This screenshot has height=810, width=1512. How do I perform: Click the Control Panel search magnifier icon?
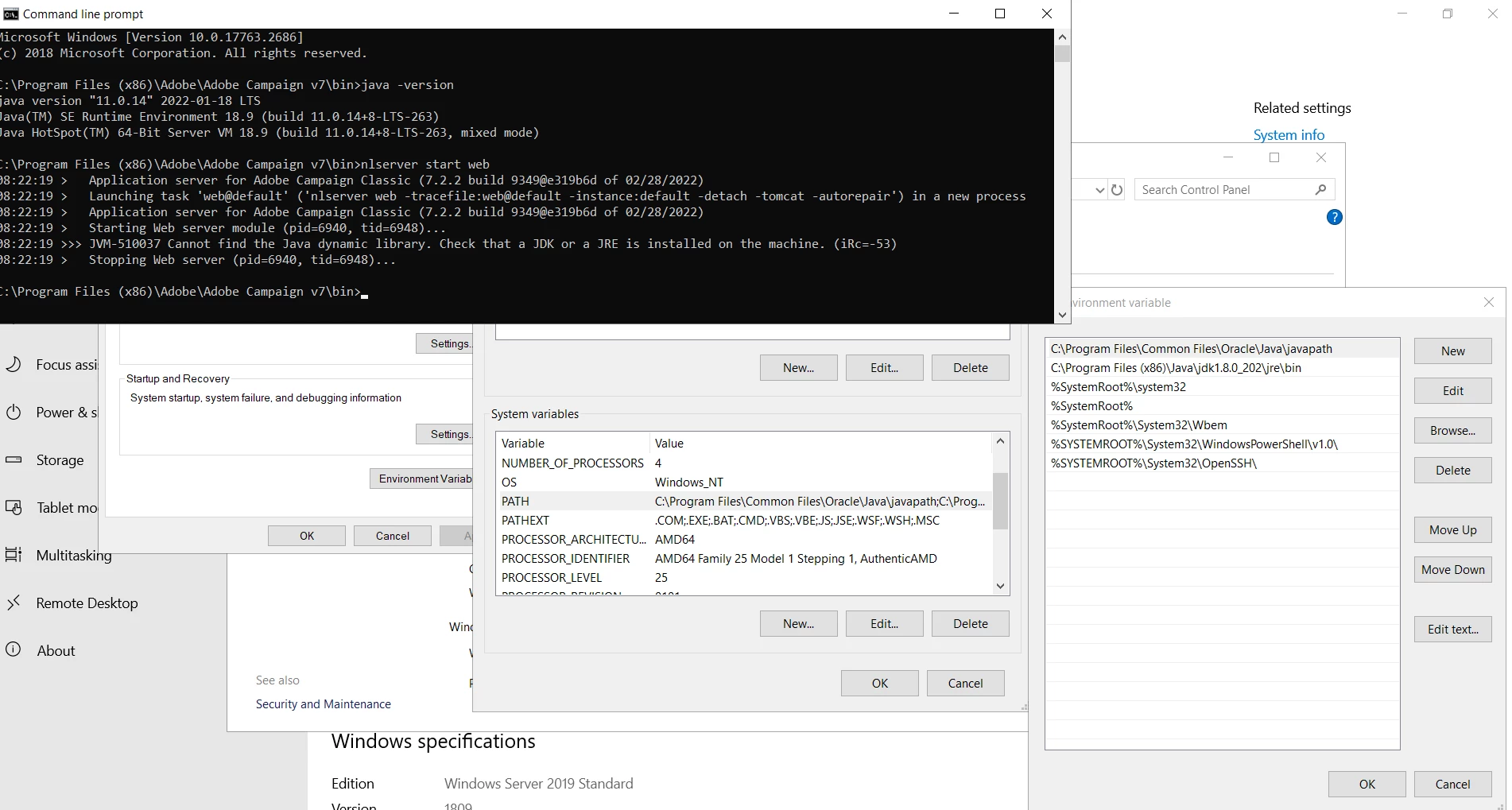click(1320, 189)
